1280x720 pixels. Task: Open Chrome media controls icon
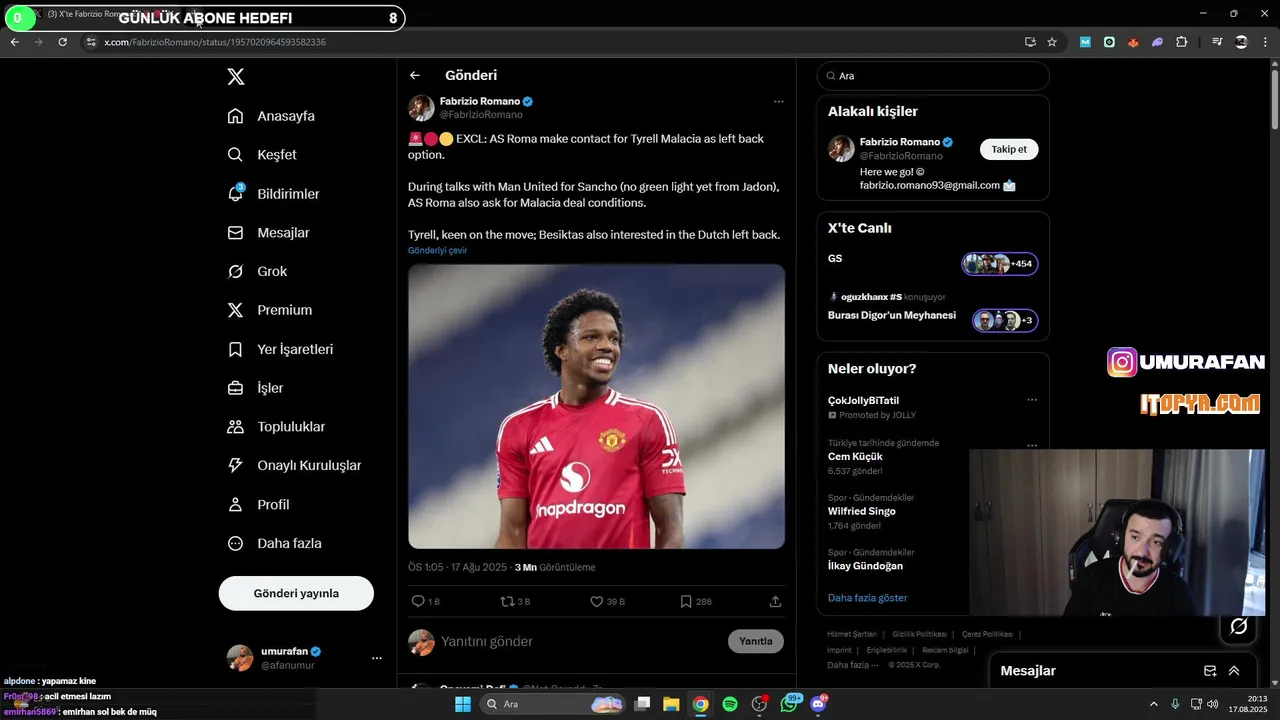pos(1217,42)
